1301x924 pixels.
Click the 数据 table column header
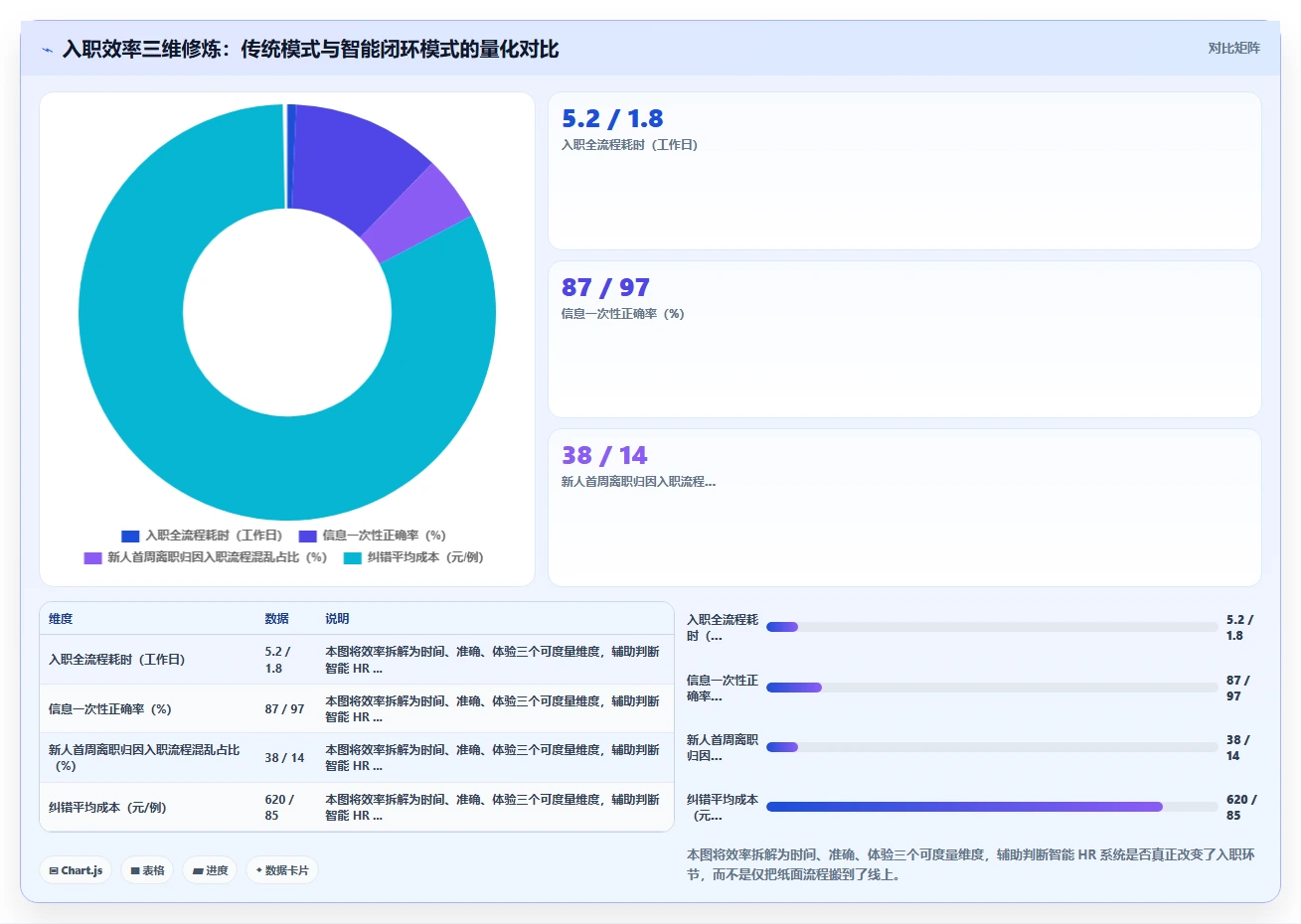(x=276, y=619)
